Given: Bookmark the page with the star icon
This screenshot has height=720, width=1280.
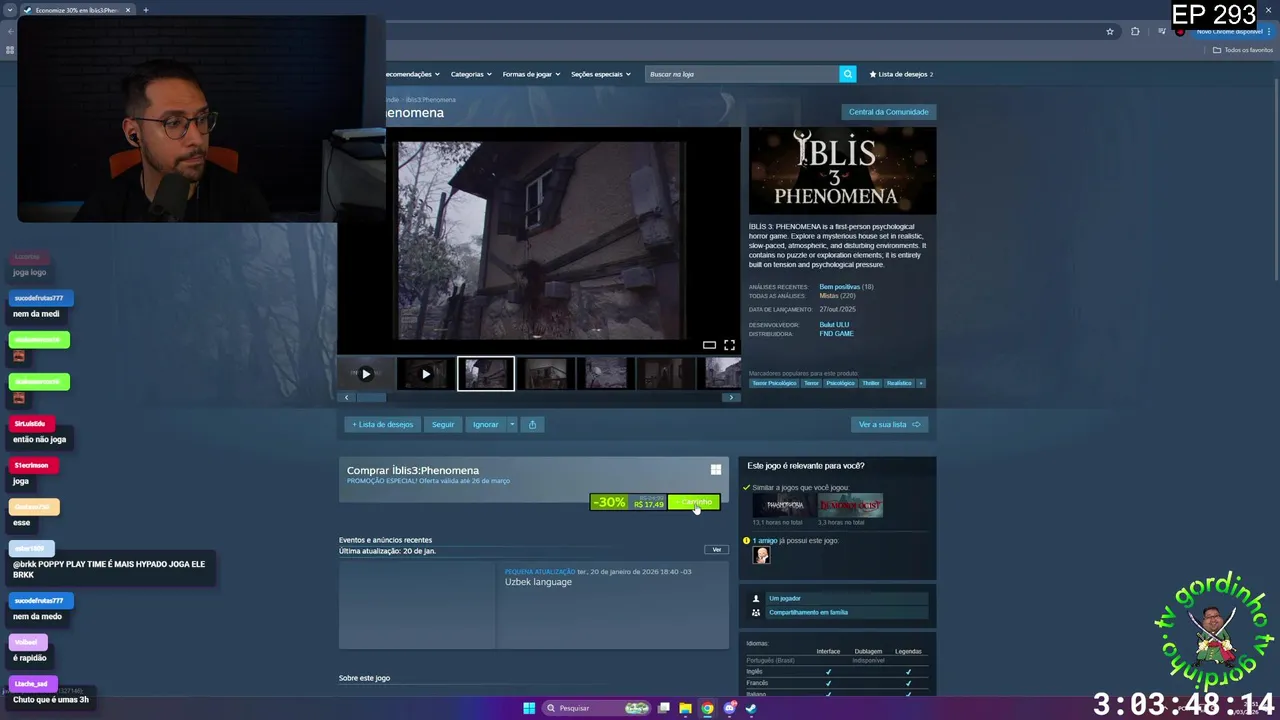Looking at the screenshot, I should pyautogui.click(x=1110, y=31).
